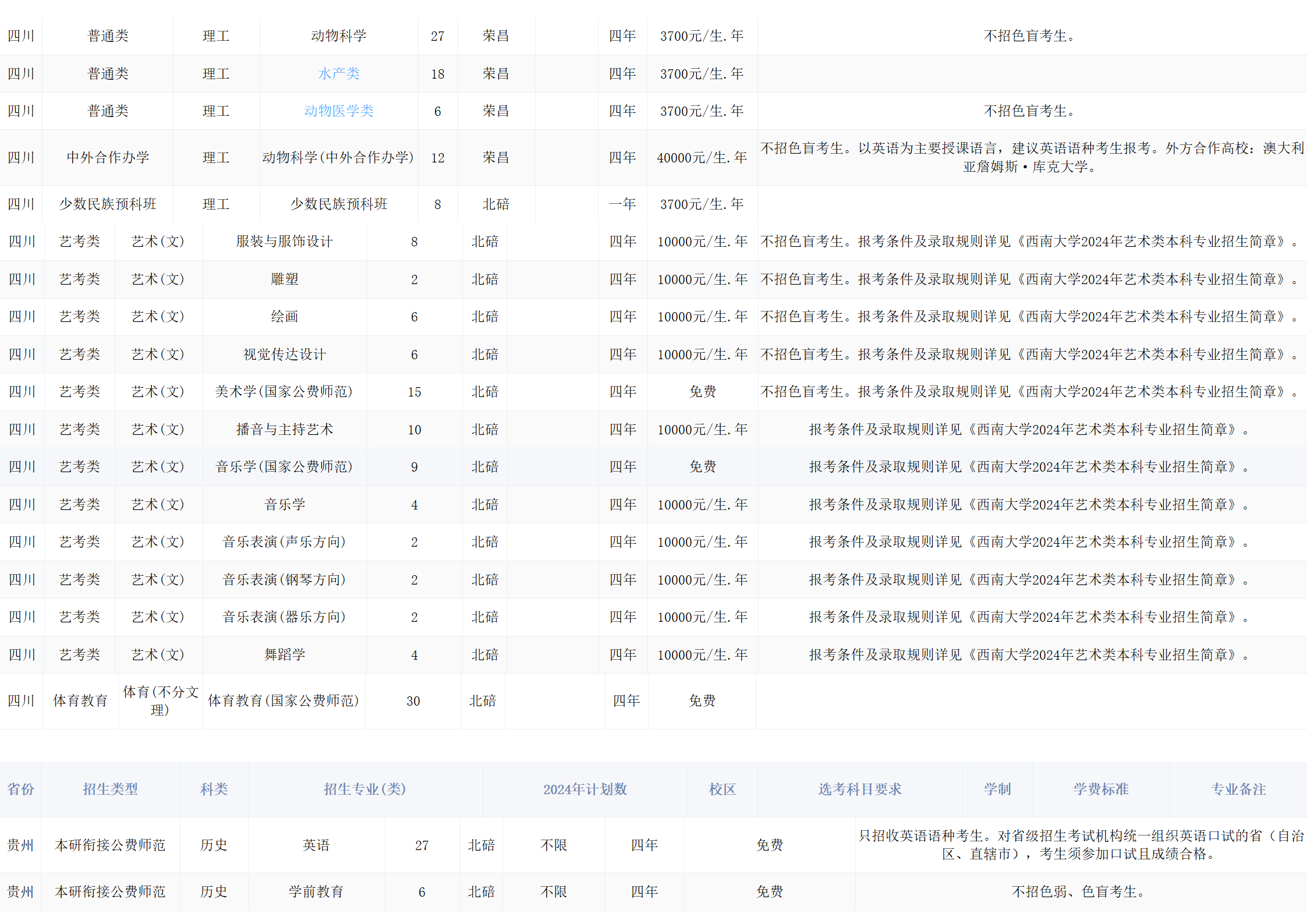1307x924 pixels.
Task: Click the 专业备注 column header
Action: coord(1238,789)
